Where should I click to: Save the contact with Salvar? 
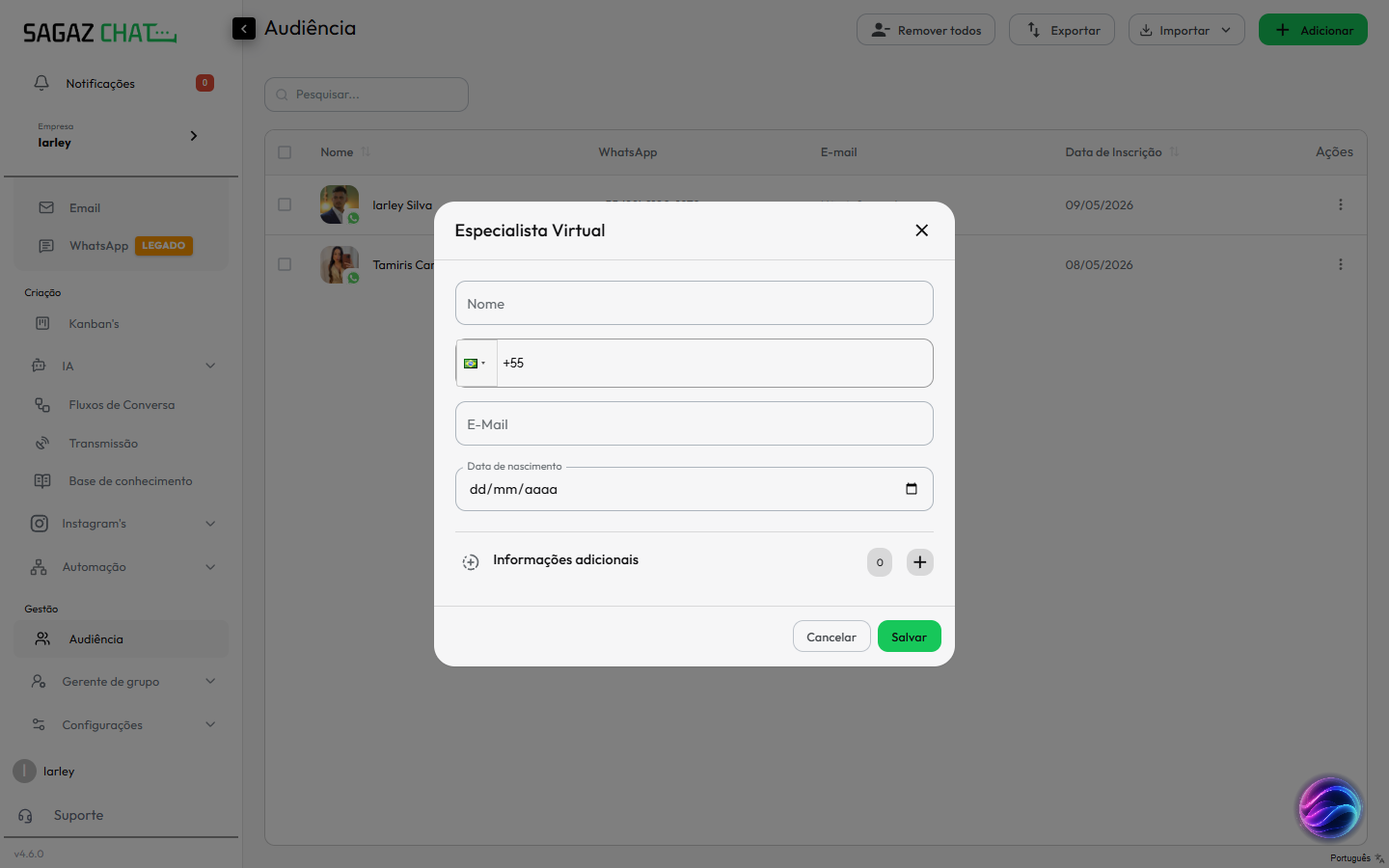click(909, 637)
